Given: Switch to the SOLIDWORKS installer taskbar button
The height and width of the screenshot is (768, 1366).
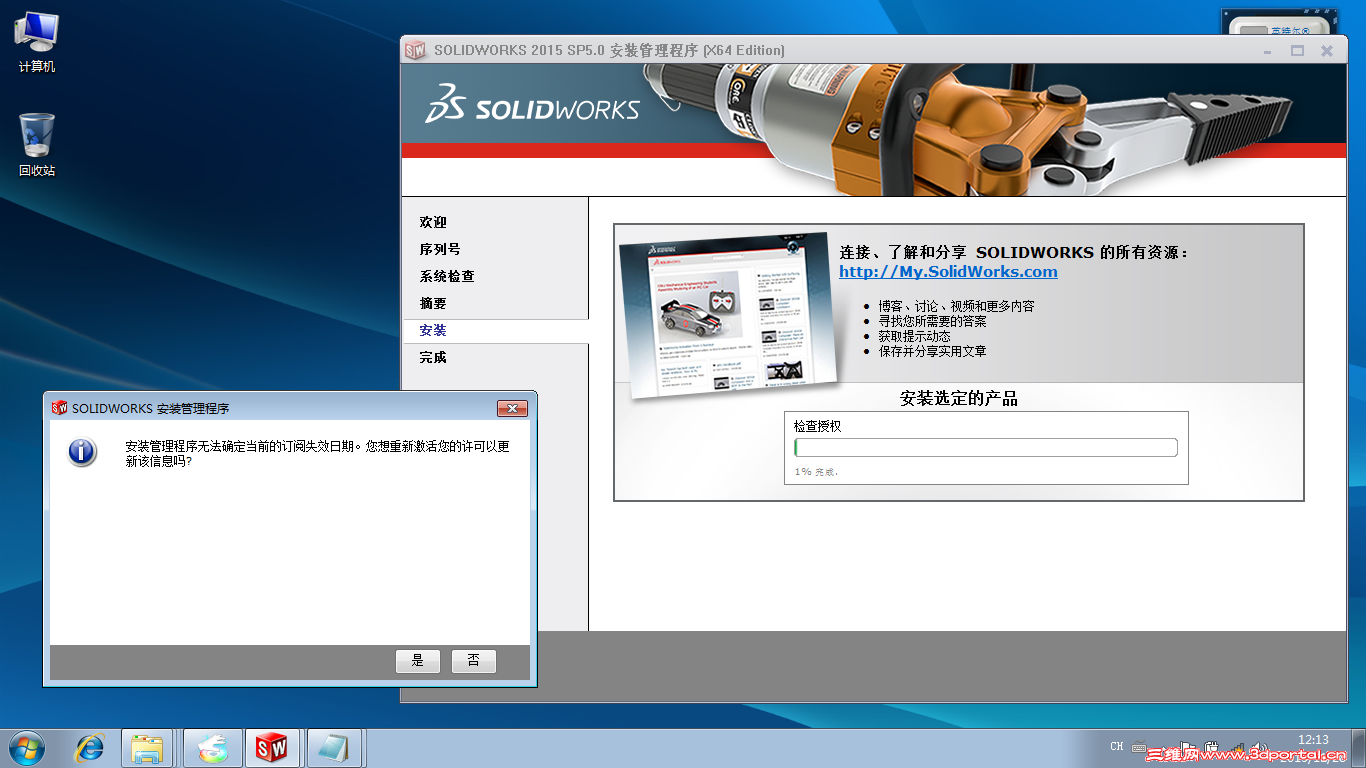Looking at the screenshot, I should pyautogui.click(x=272, y=748).
